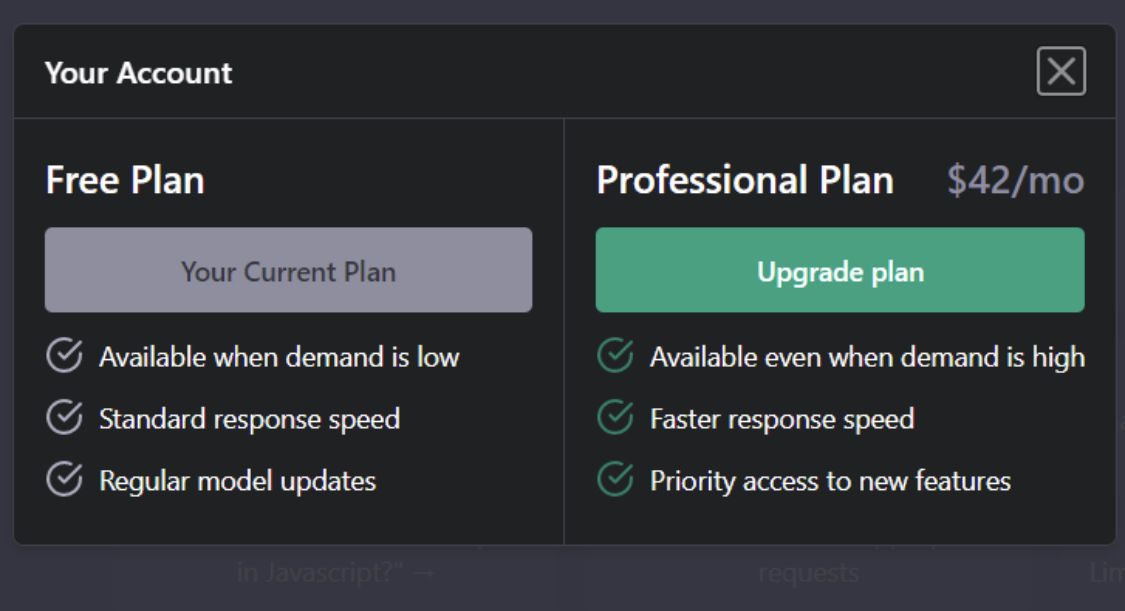This screenshot has height=611, width=1125.
Task: Click the $42/mo price label
Action: click(1015, 180)
